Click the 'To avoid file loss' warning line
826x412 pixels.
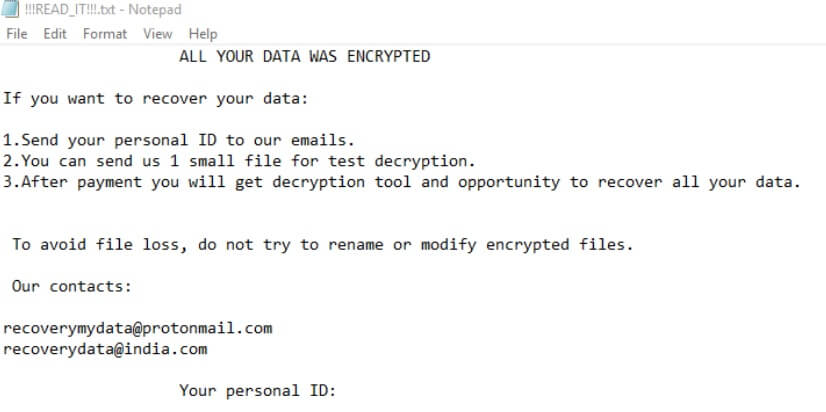click(x=322, y=244)
